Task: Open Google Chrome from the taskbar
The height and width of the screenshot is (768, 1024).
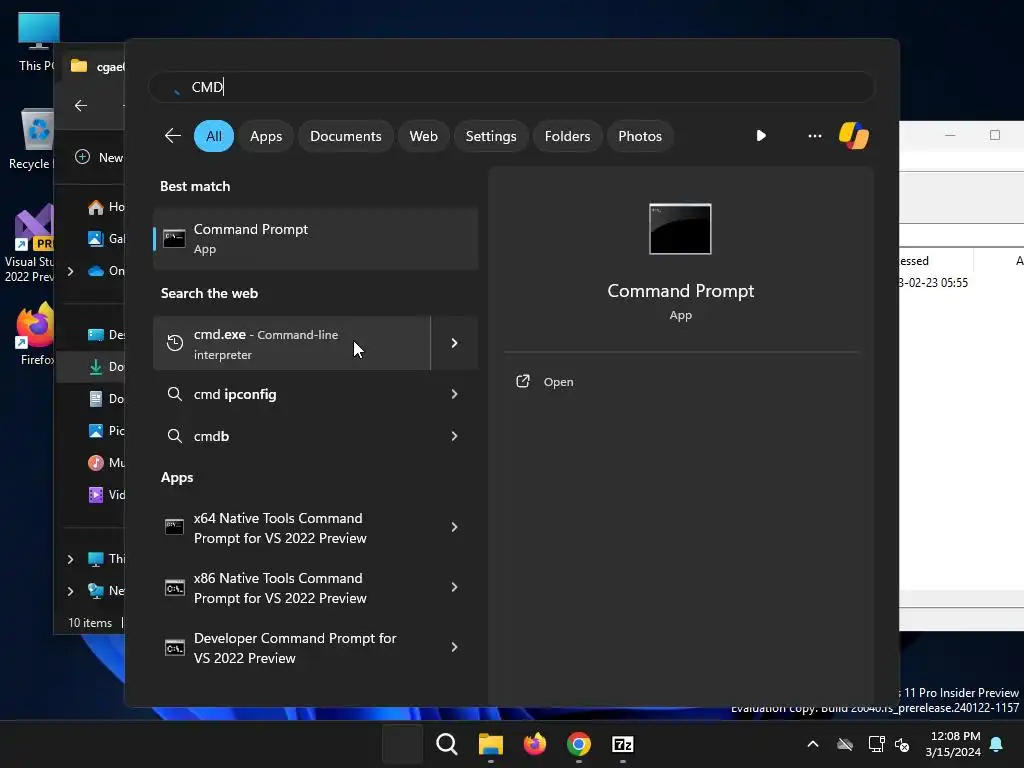Action: point(579,744)
